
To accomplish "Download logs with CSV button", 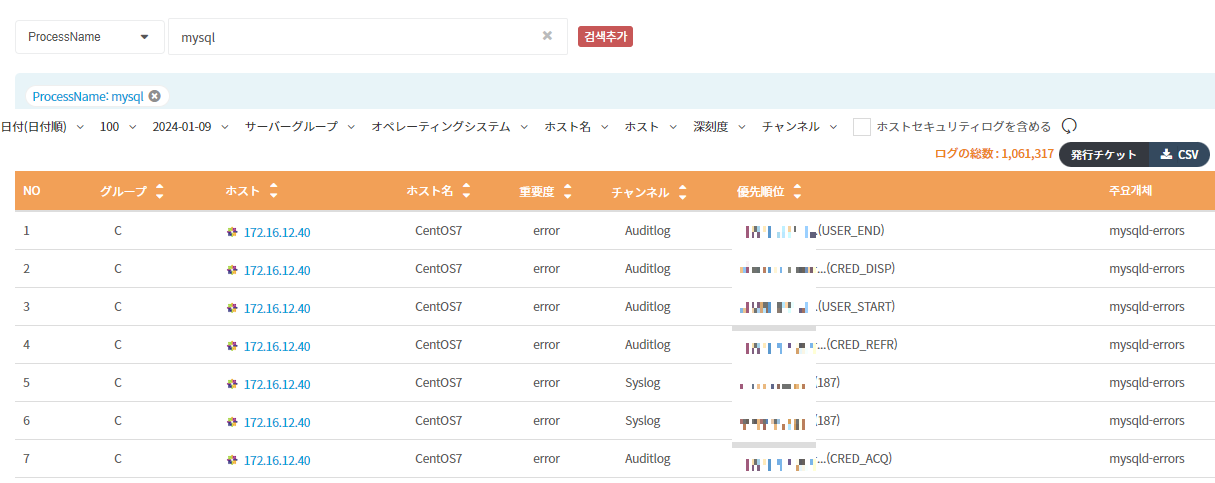I will [x=1180, y=155].
